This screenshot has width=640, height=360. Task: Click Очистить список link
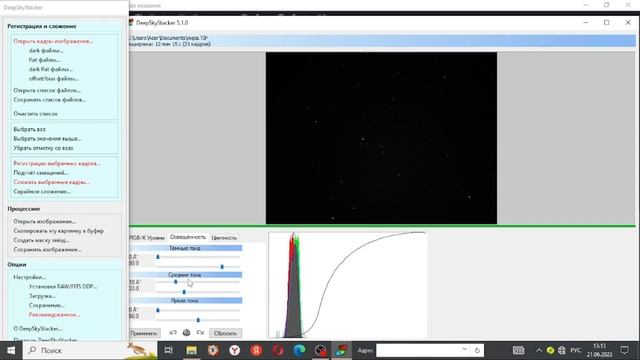36,114
